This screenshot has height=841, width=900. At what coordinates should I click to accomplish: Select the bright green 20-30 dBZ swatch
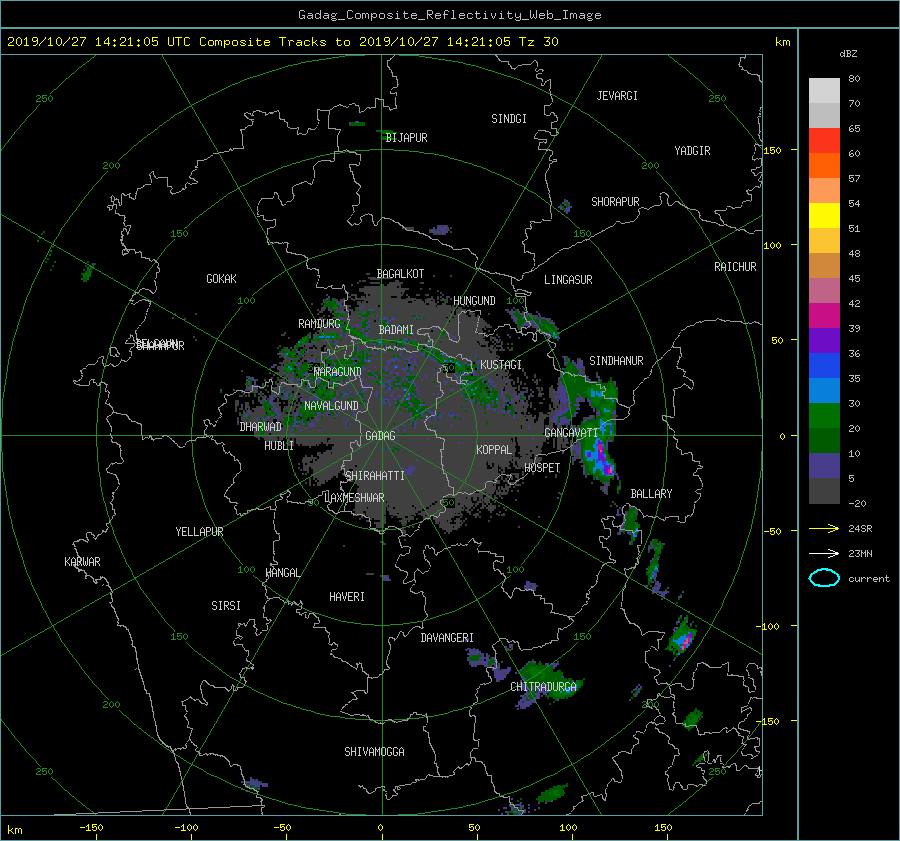pos(824,416)
